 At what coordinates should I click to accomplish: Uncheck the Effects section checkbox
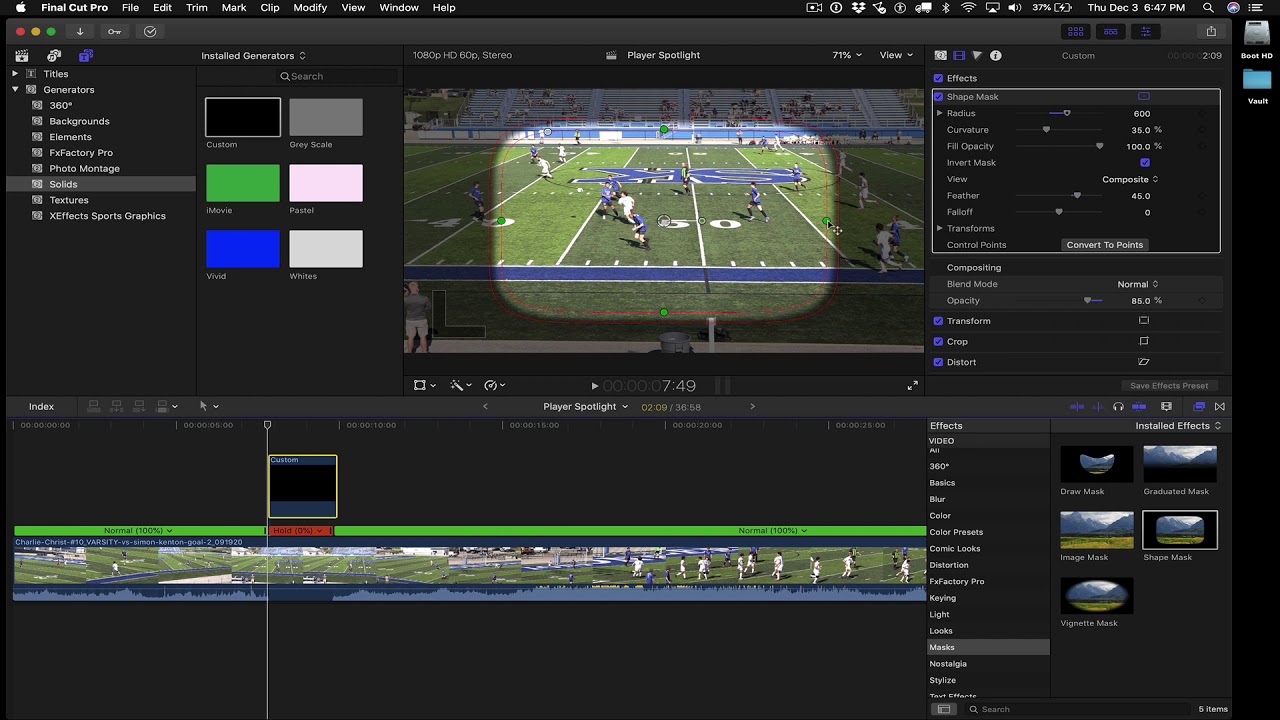pyautogui.click(x=938, y=78)
